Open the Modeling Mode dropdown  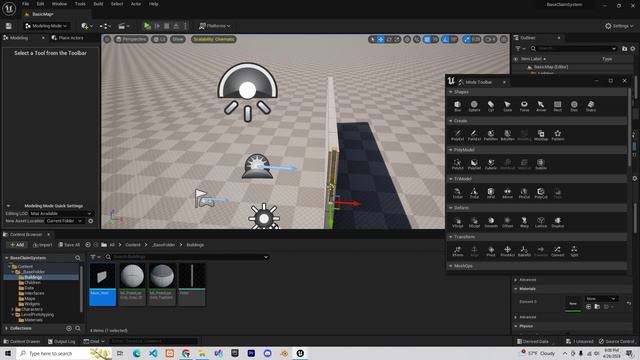click(46, 26)
